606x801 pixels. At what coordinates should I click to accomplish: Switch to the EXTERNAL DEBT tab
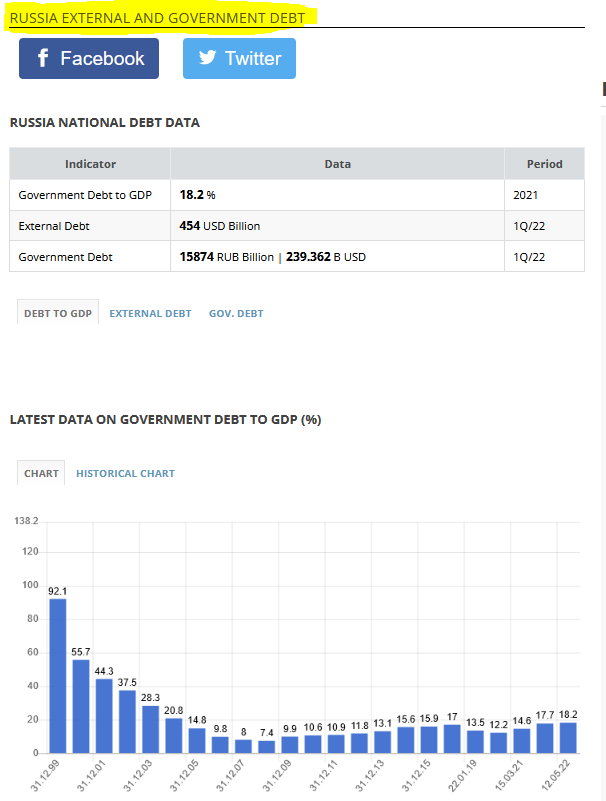point(150,314)
